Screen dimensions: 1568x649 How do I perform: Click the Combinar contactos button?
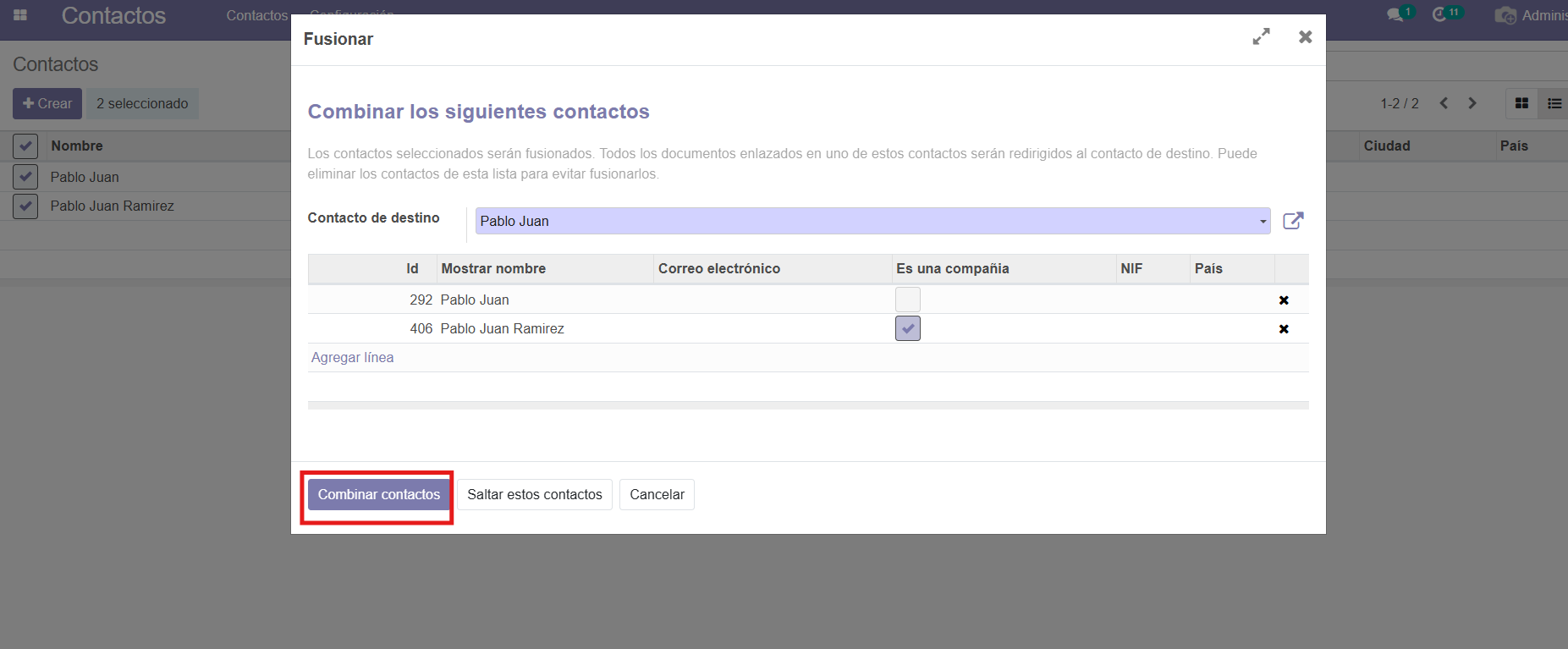tap(378, 495)
